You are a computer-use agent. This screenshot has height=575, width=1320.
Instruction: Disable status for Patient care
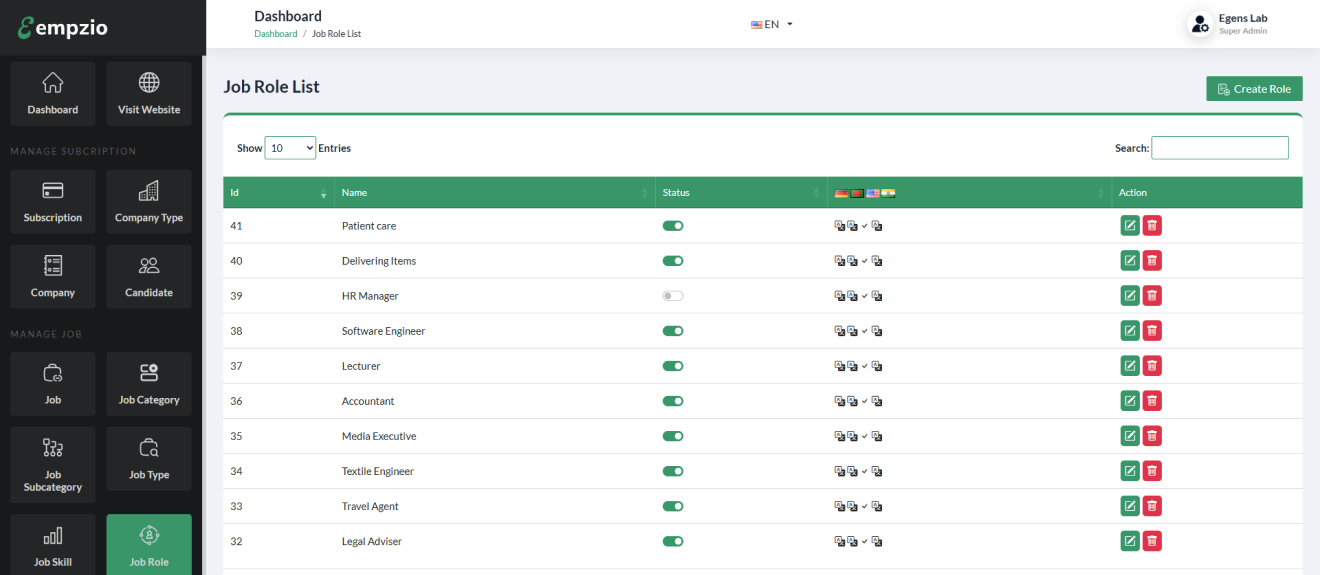[x=673, y=226]
